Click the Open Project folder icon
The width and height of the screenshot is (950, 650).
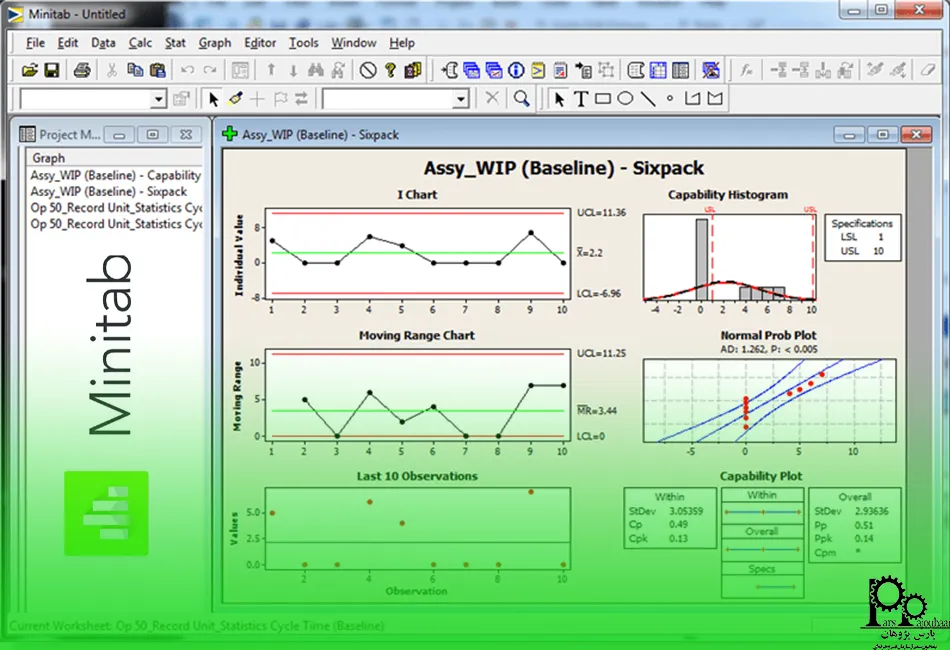pos(30,70)
